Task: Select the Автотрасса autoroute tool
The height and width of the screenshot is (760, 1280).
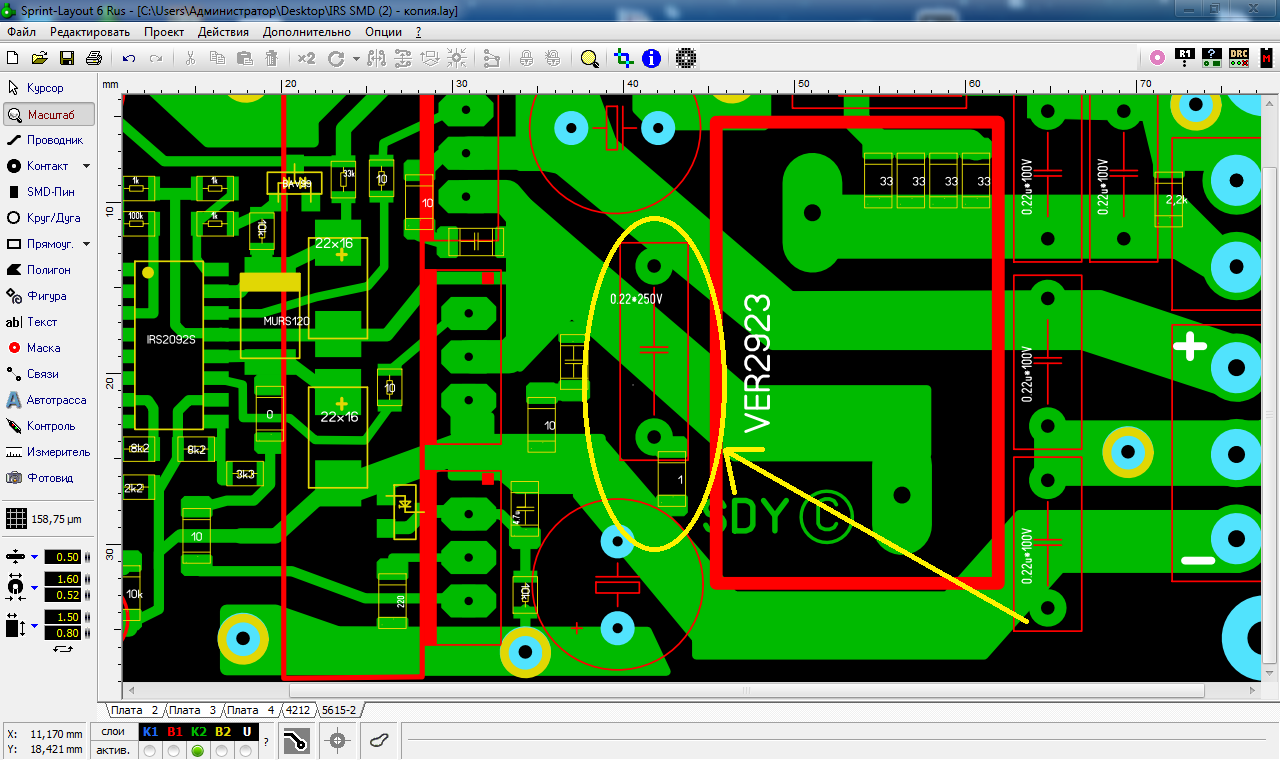Action: pyautogui.click(x=48, y=400)
